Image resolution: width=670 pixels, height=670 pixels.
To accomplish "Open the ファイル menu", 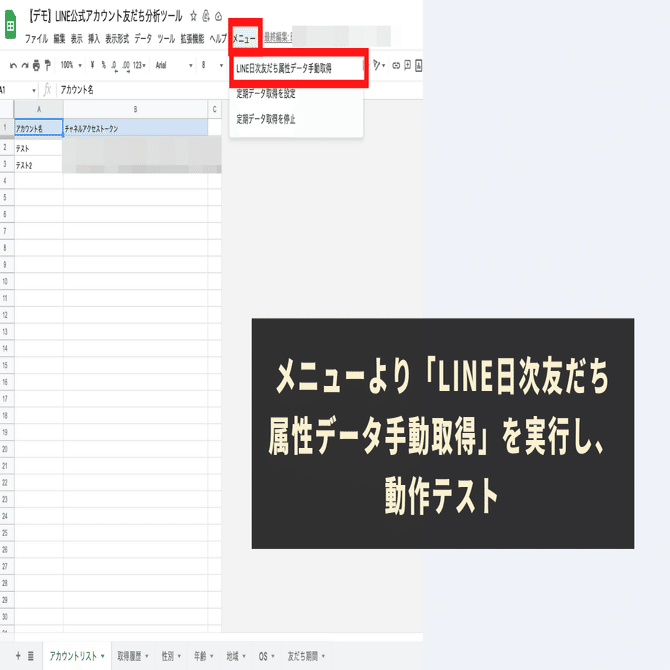I will pos(36,39).
